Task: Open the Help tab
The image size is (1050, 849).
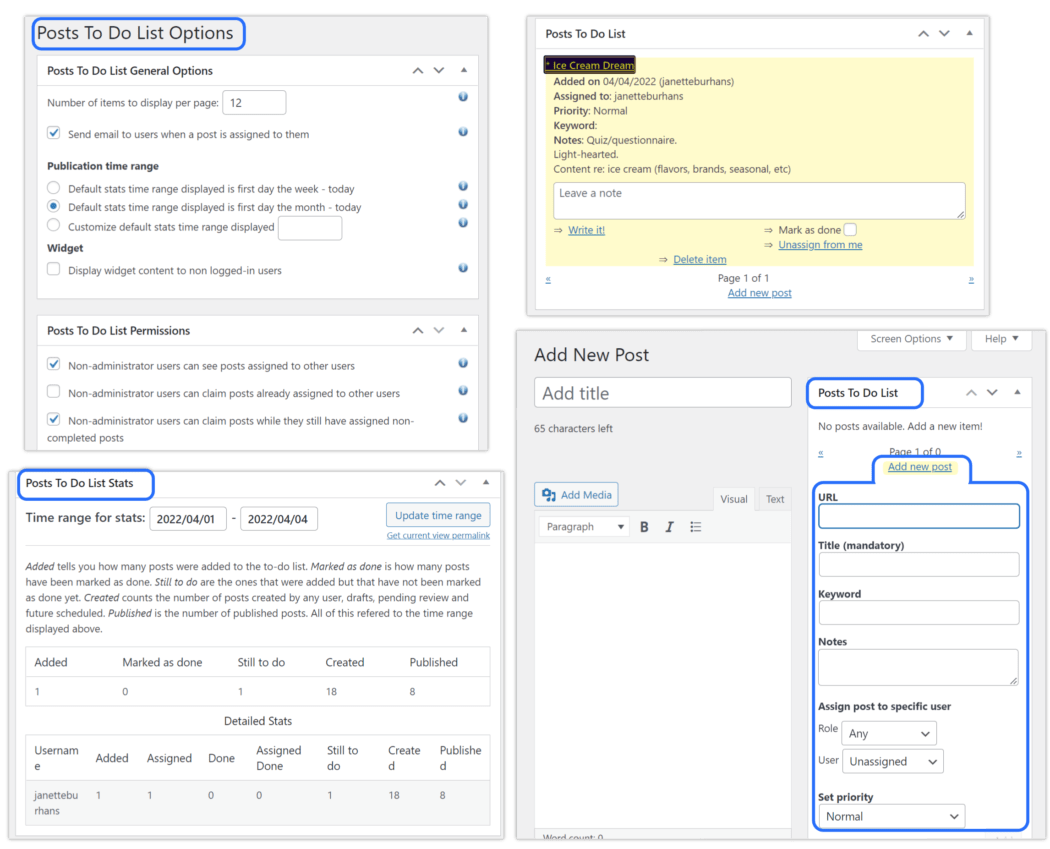Action: [x=1001, y=339]
